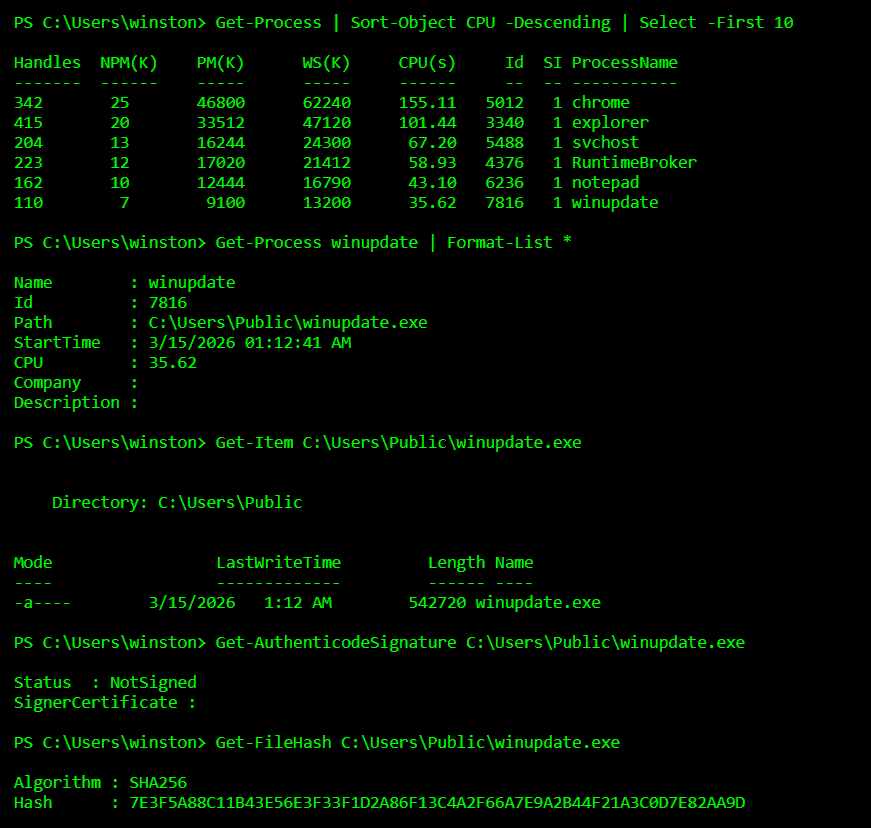871x828 pixels.
Task: Click StartTime value 3/15/2026 01:12:41 AM
Action: (x=250, y=343)
